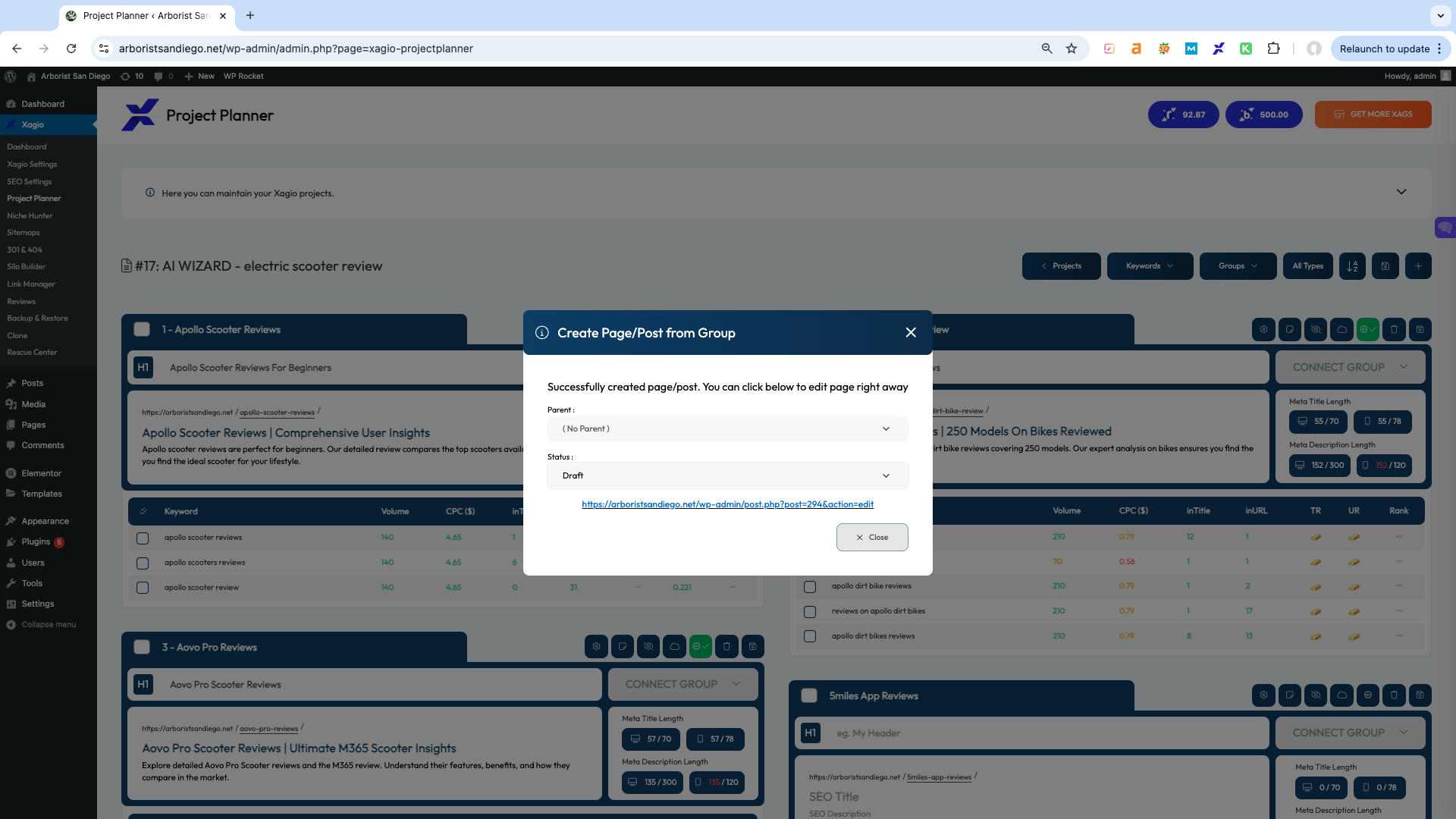Check the 'apollo dirt bikes reviews' keyword row
The width and height of the screenshot is (1456, 819).
[810, 636]
